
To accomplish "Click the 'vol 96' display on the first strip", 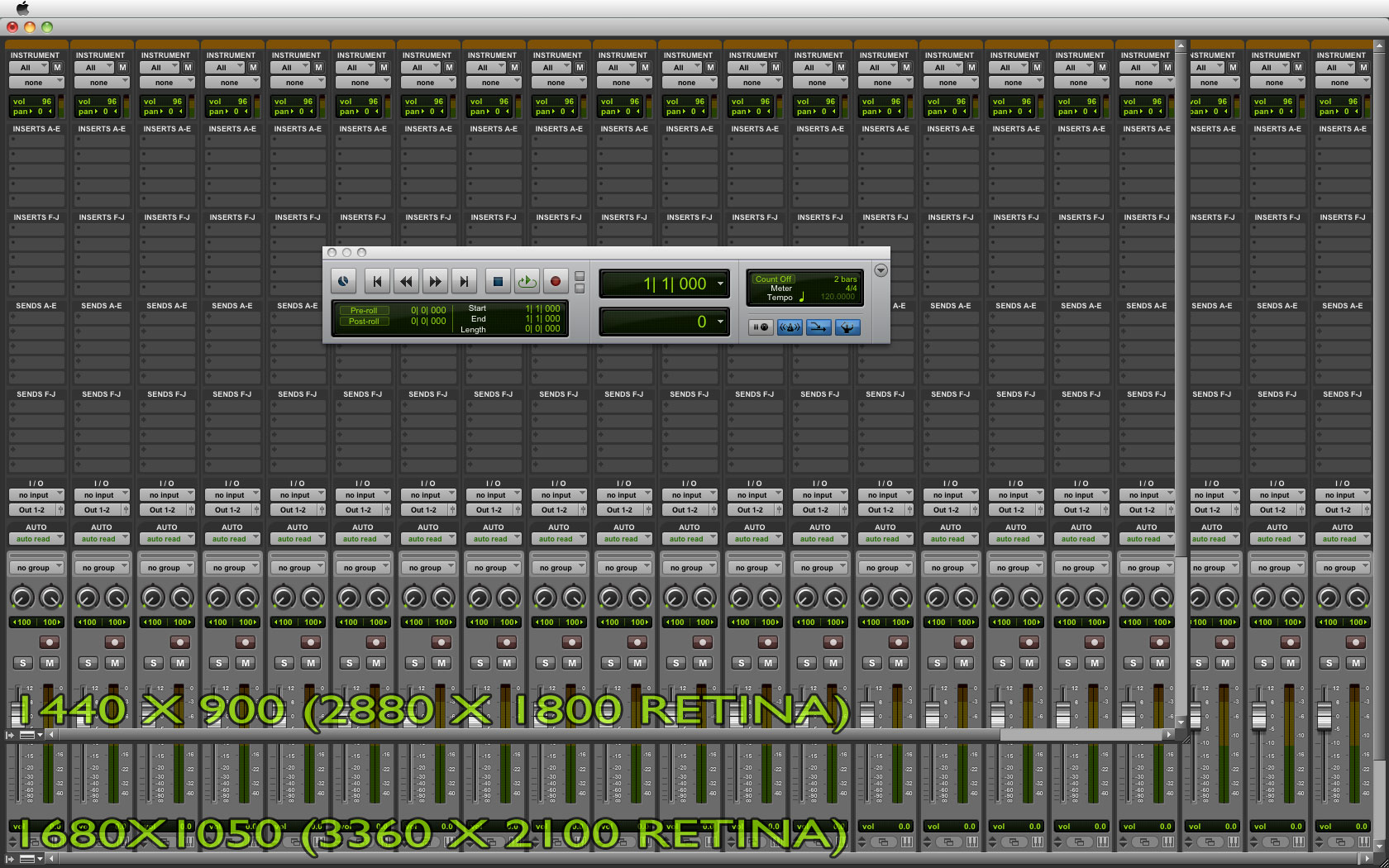I will [x=32, y=102].
